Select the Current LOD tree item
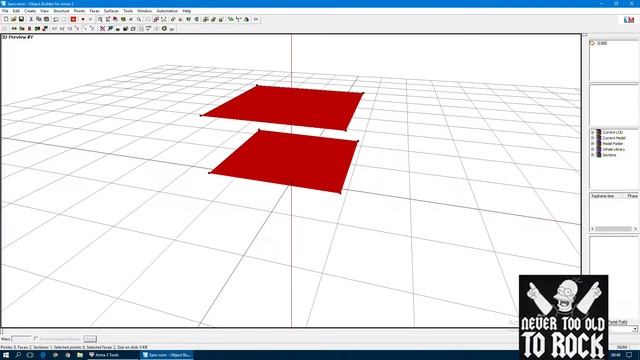This screenshot has height=360, width=640. (x=613, y=133)
